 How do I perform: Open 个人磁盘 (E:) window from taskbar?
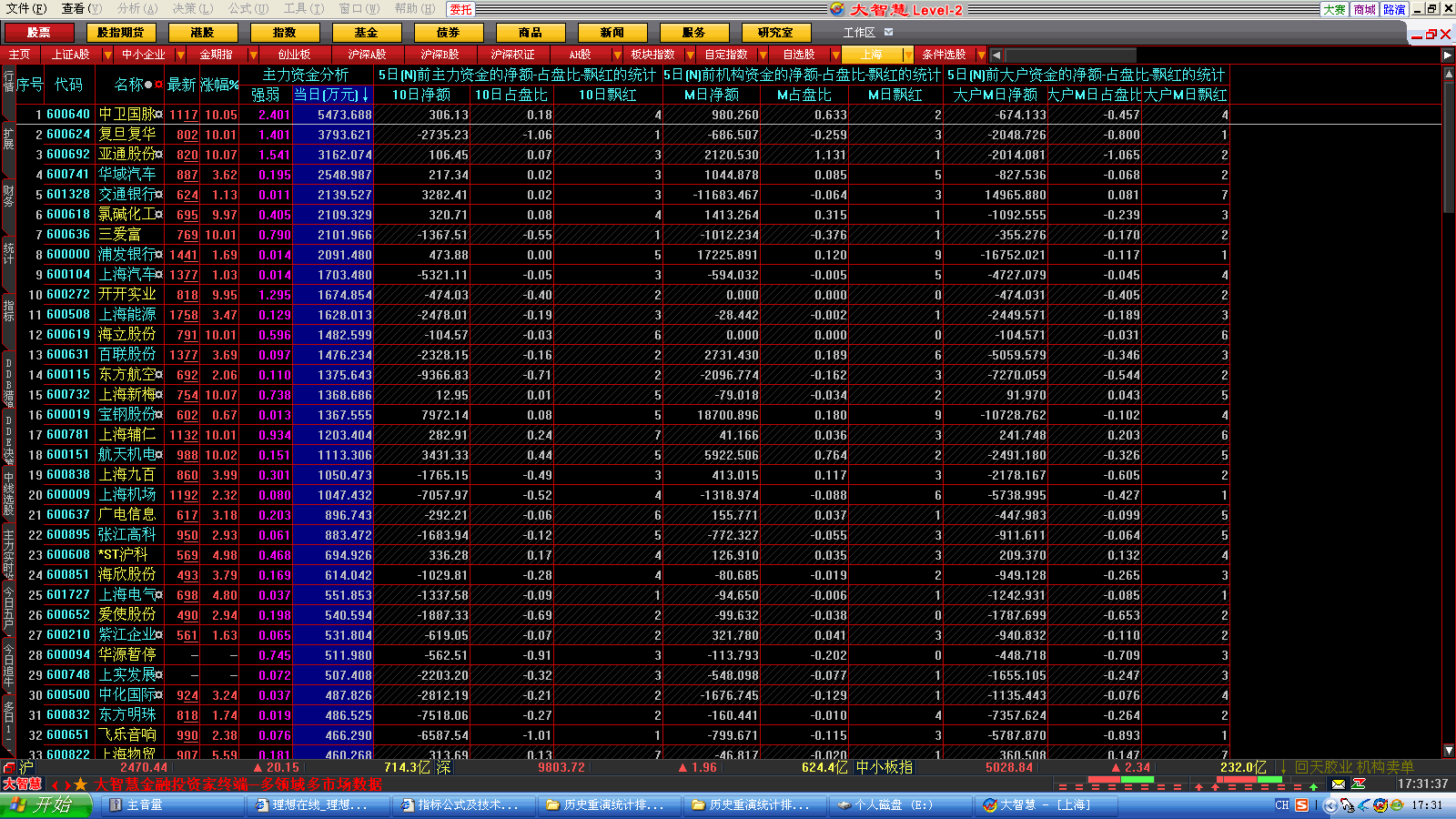click(901, 805)
